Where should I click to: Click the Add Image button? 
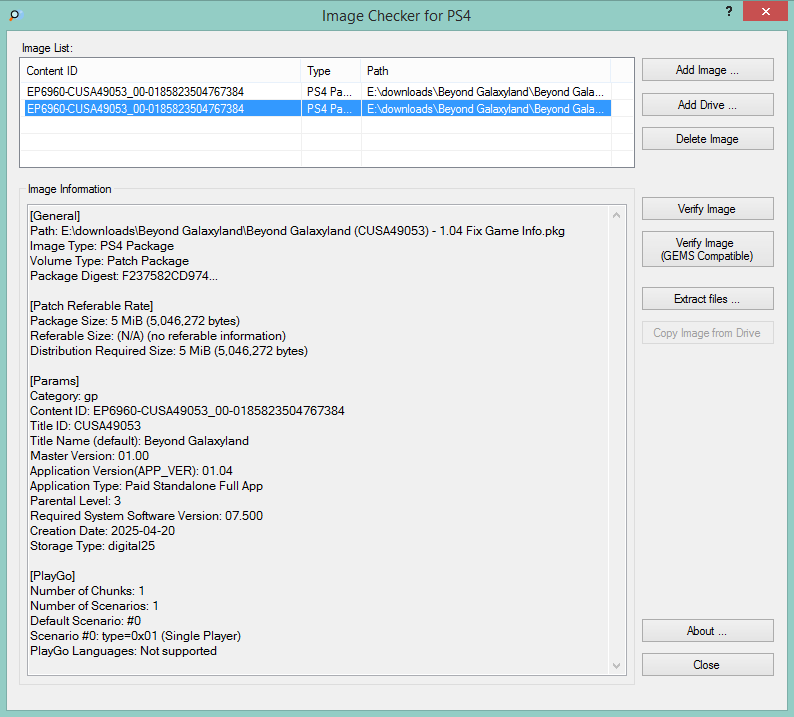click(x=707, y=70)
